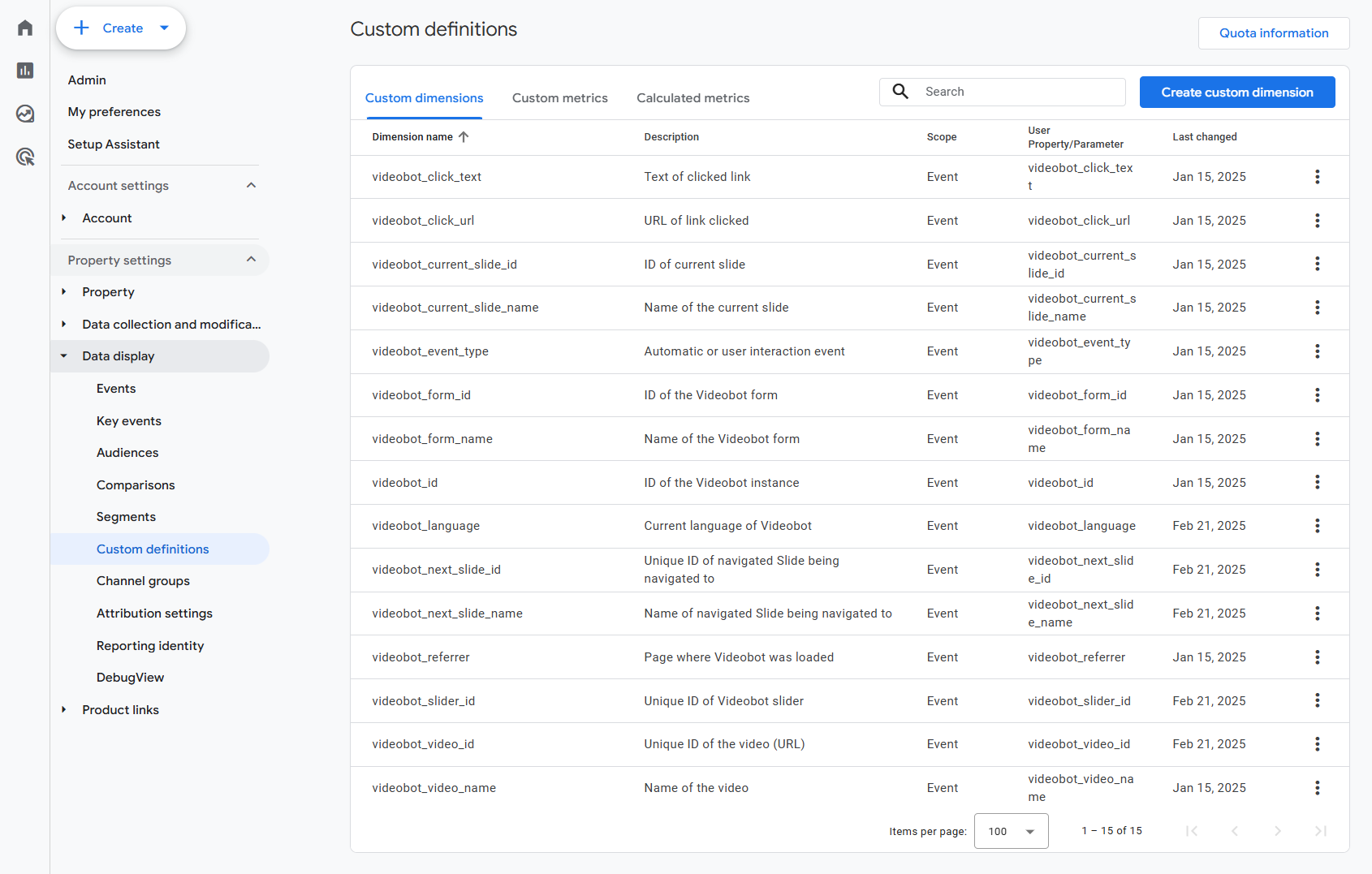Open the Advertising icon in left rail

[25, 157]
